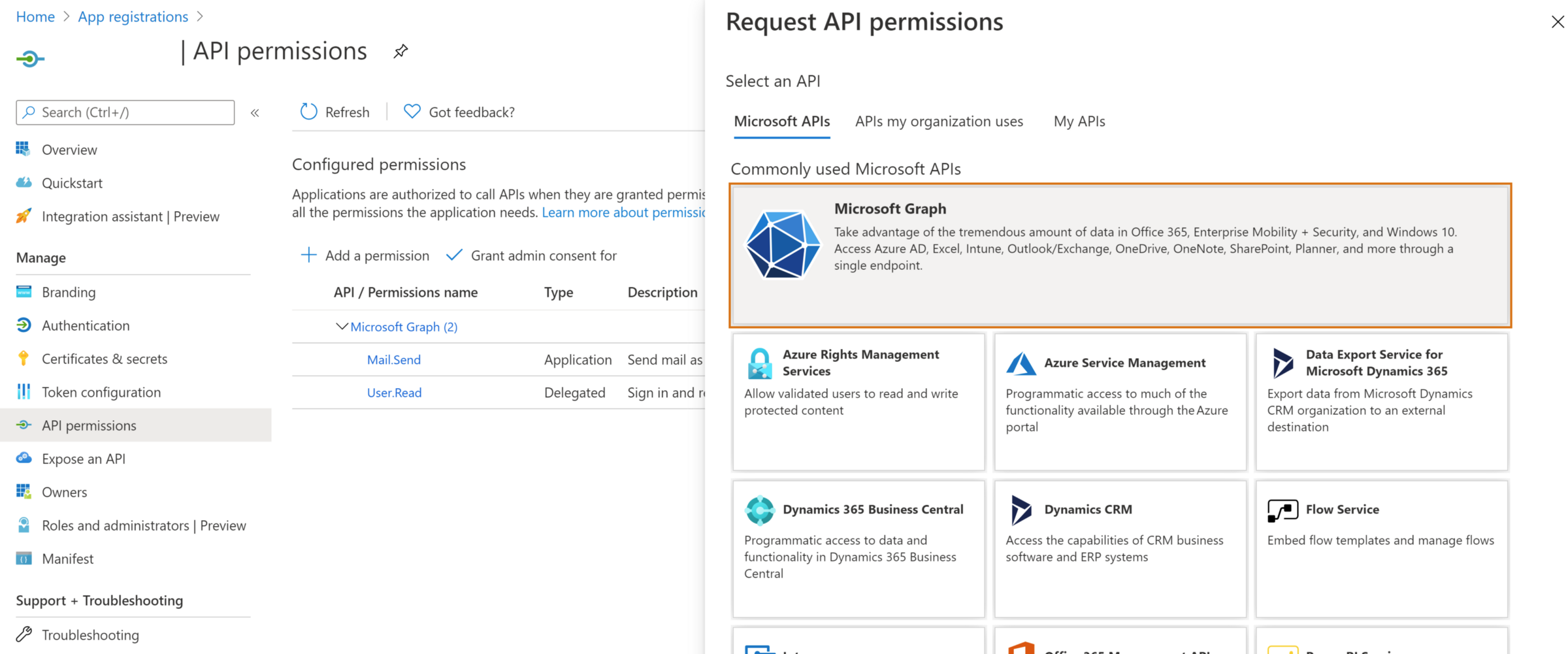This screenshot has width=1568, height=654.
Task: Select Azure Rights Management Services card title
Action: [x=860, y=363]
